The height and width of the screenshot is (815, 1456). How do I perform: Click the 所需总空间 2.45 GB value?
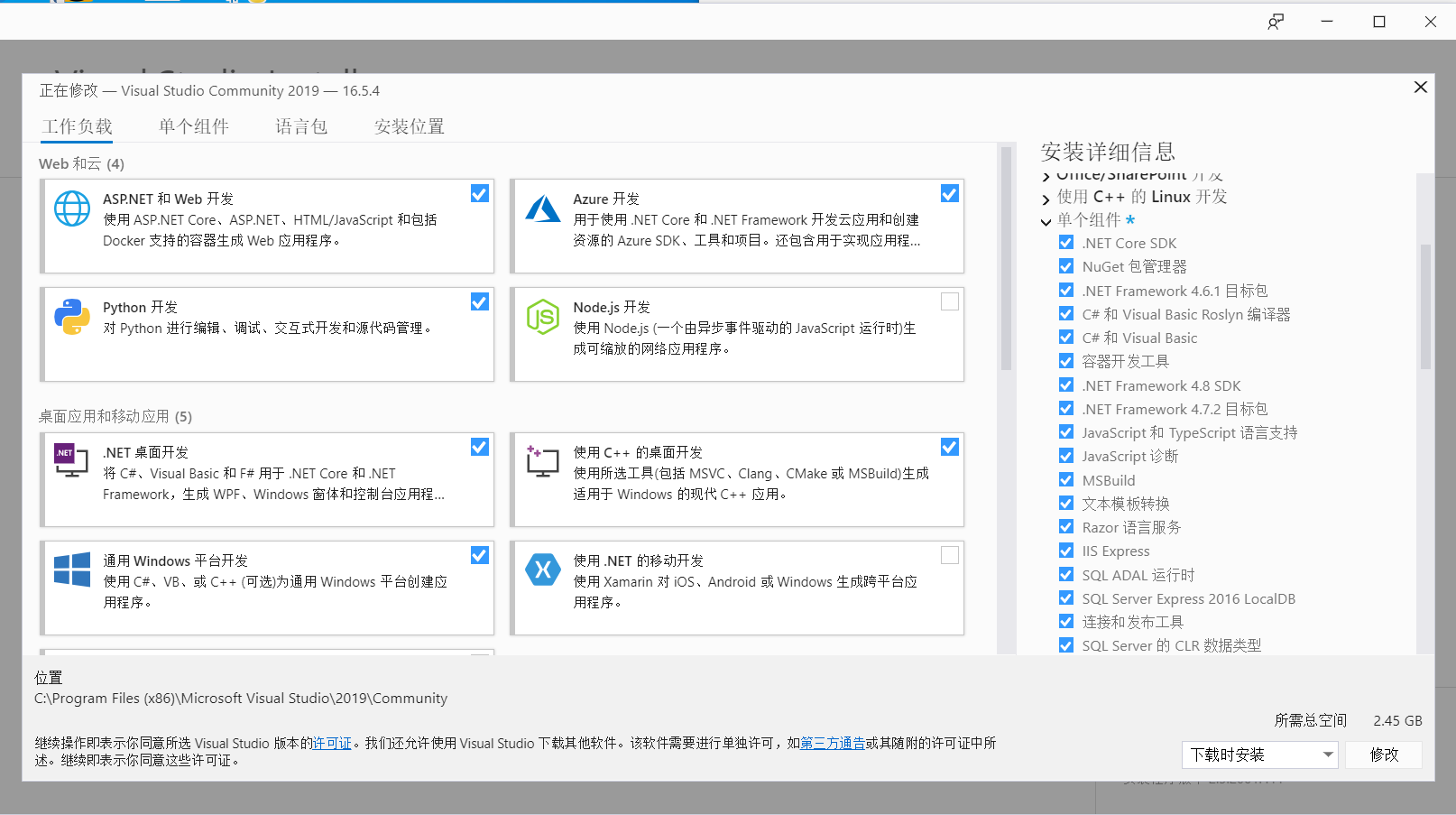[x=1397, y=720]
